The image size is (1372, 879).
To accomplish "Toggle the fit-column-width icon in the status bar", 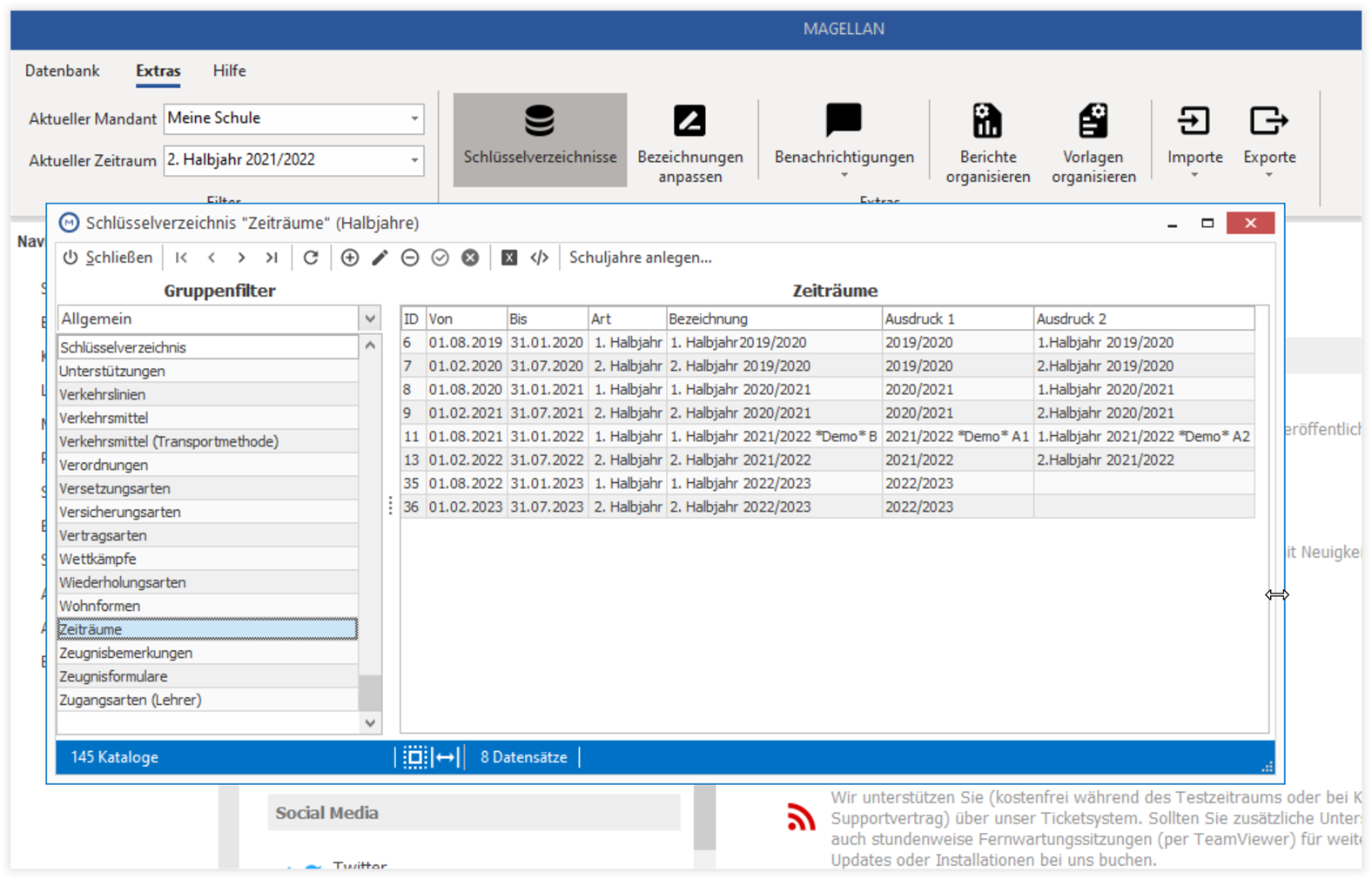I will 446,757.
